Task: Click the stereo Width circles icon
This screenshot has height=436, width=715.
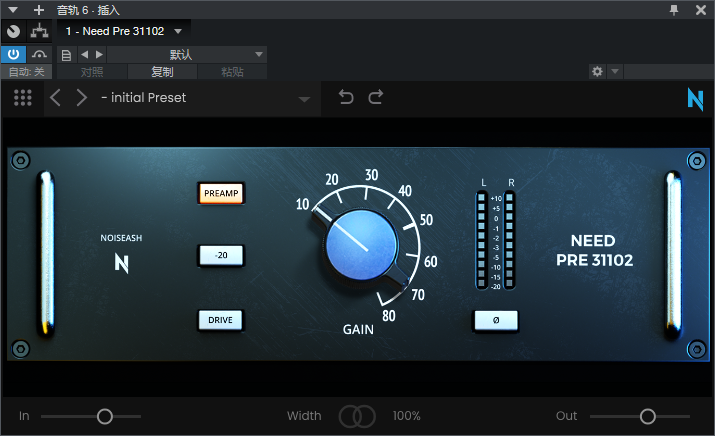Action: [357, 416]
